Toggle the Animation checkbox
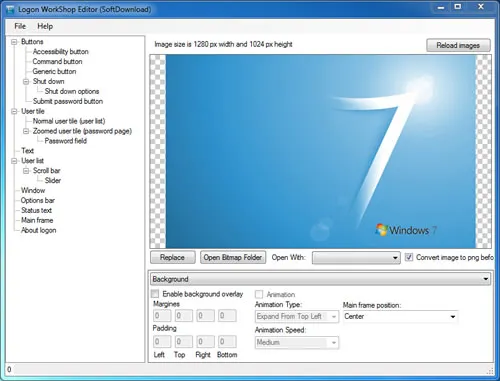 point(259,294)
